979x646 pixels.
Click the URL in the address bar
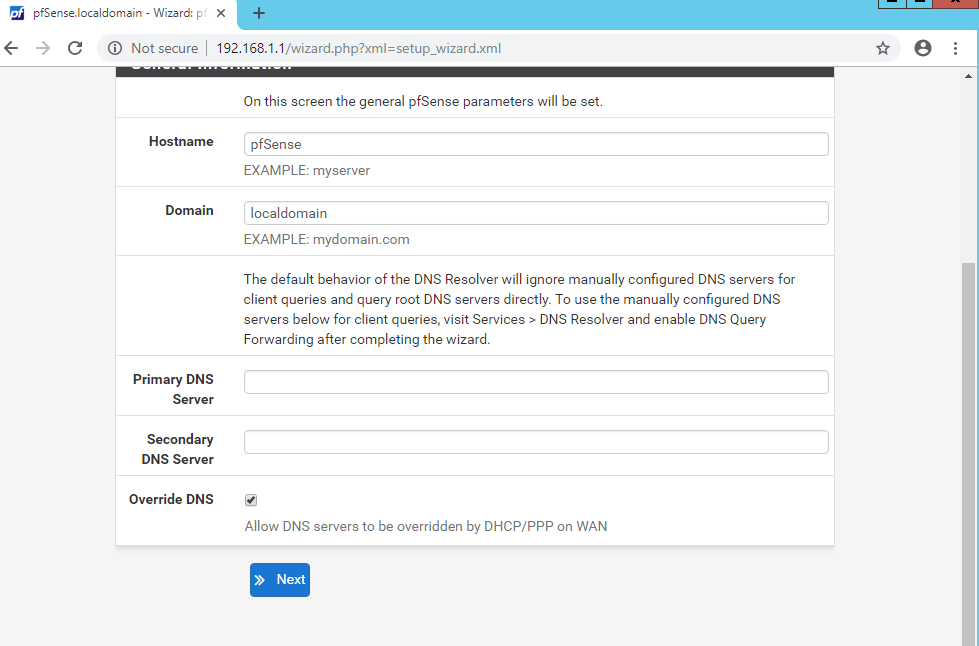point(358,48)
